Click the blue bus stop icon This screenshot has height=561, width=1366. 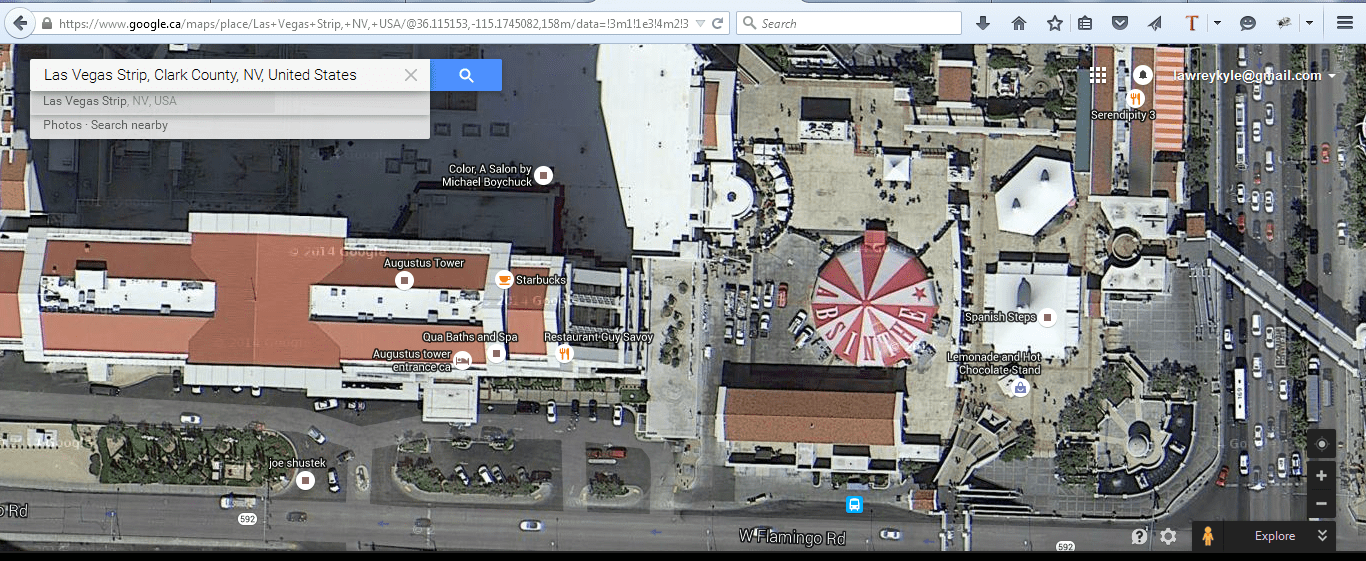[854, 505]
